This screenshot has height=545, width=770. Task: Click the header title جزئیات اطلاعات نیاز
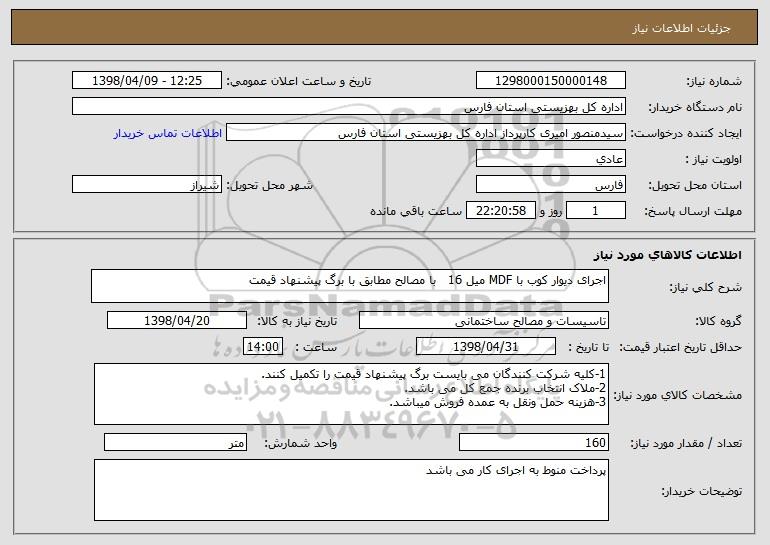(681, 28)
